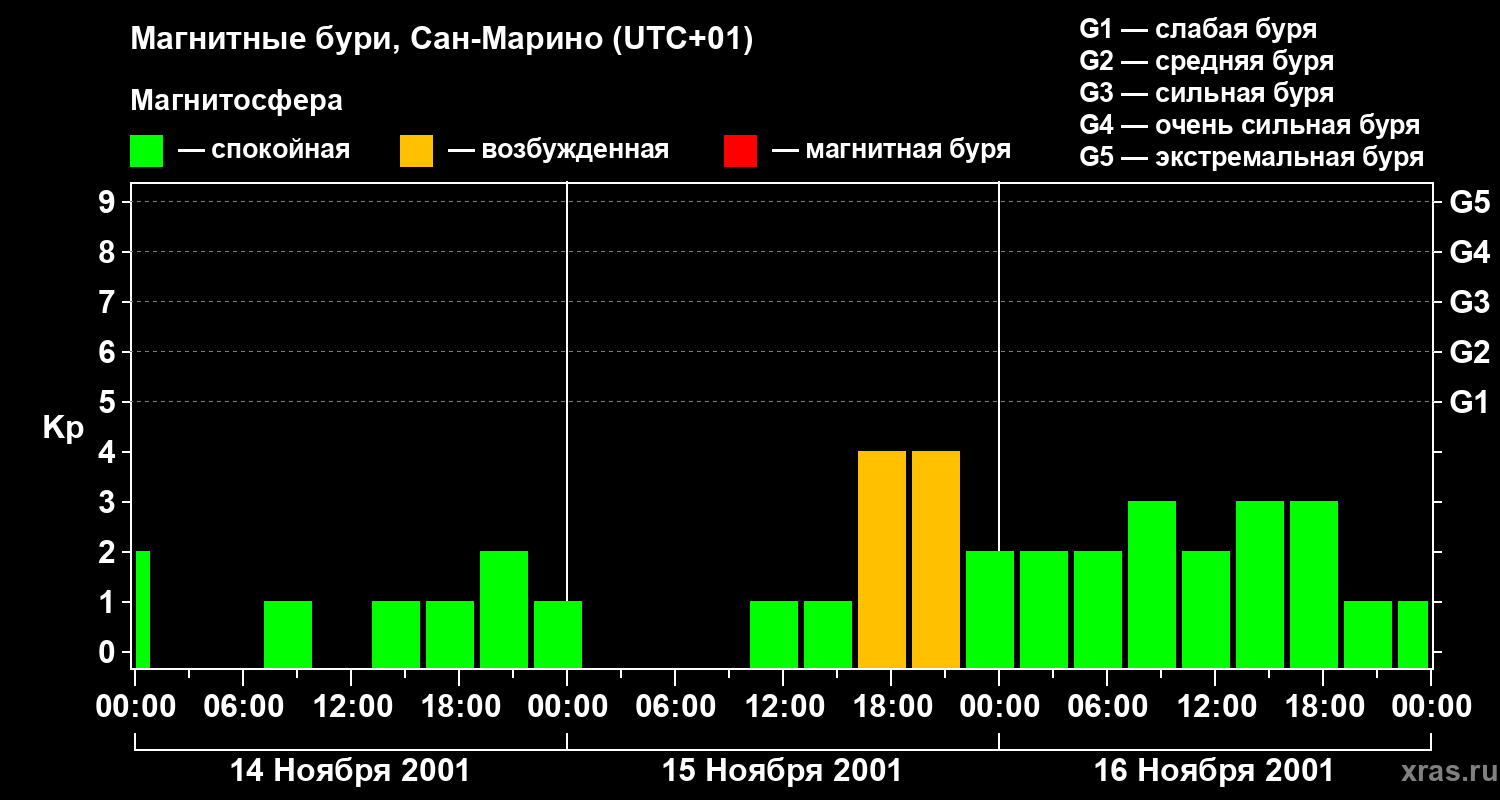The image size is (1500, 800).
Task: Click the 'G2 — средняя буря' legend line
Action: click(x=1206, y=61)
